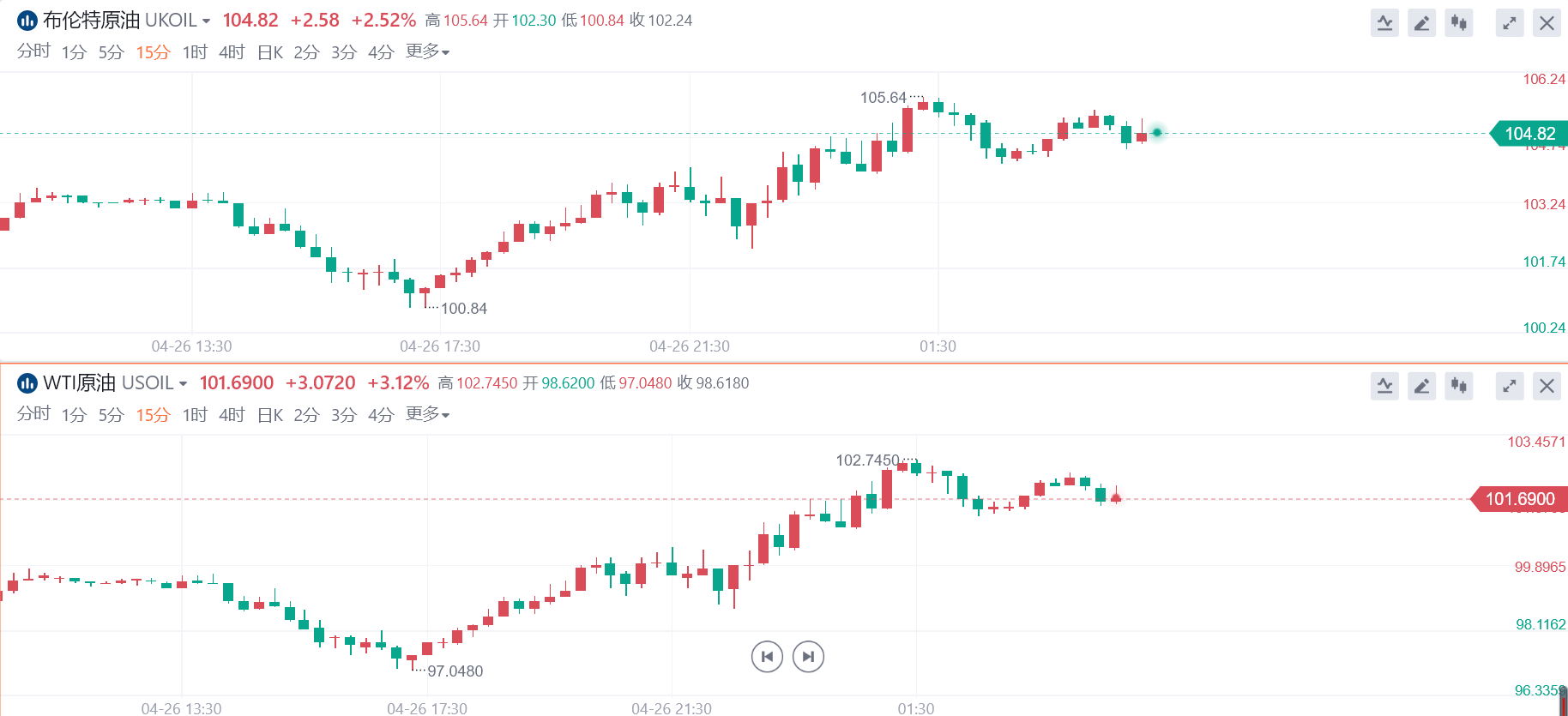Viewport: 1568px width, 716px height.
Task: Switch WTI chart to 日K timeframe
Action: pos(270,415)
